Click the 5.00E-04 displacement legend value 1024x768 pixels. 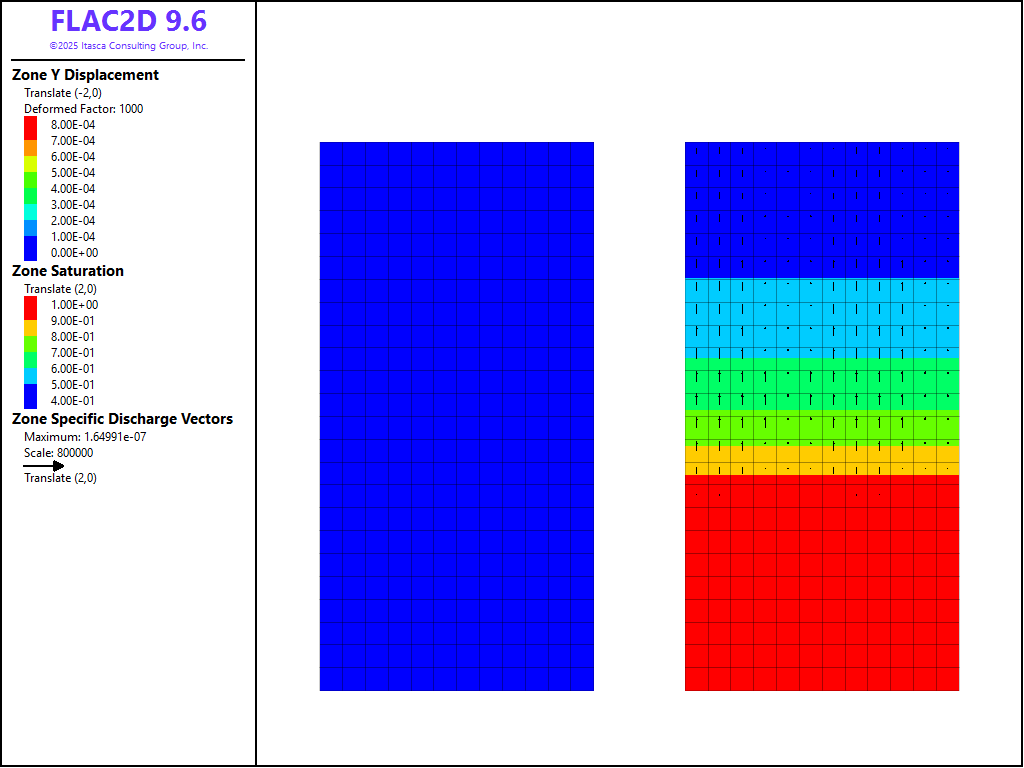pyautogui.click(x=73, y=173)
